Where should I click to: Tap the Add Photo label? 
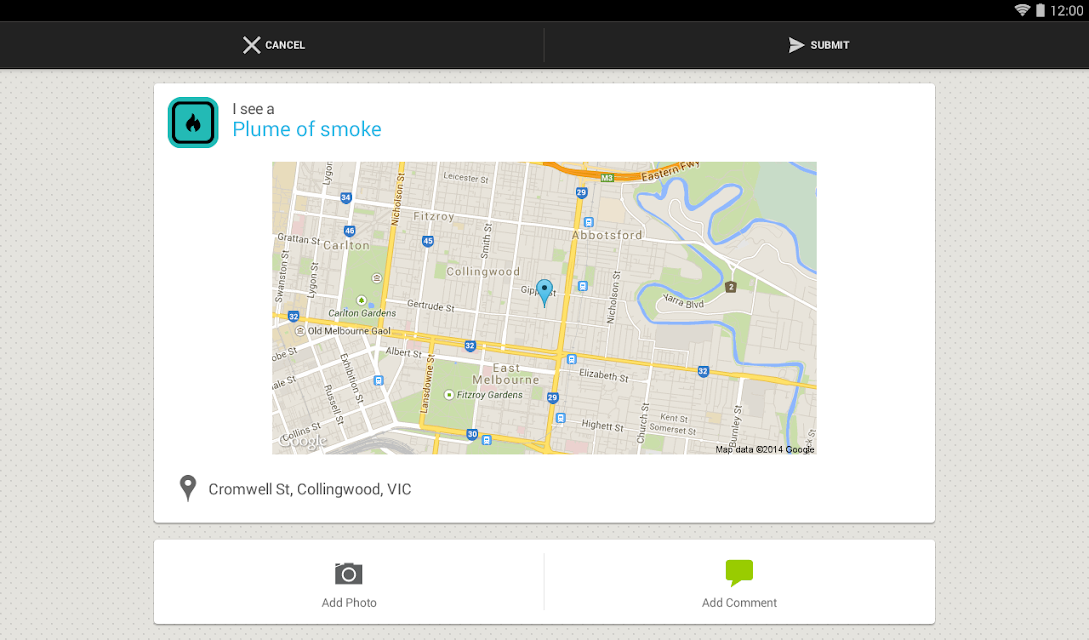(349, 603)
